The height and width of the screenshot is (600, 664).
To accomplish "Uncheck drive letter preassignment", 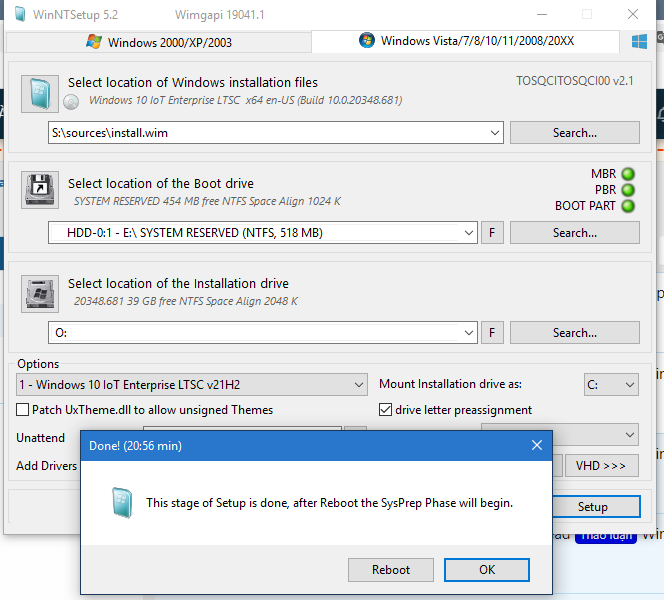I will click(385, 409).
